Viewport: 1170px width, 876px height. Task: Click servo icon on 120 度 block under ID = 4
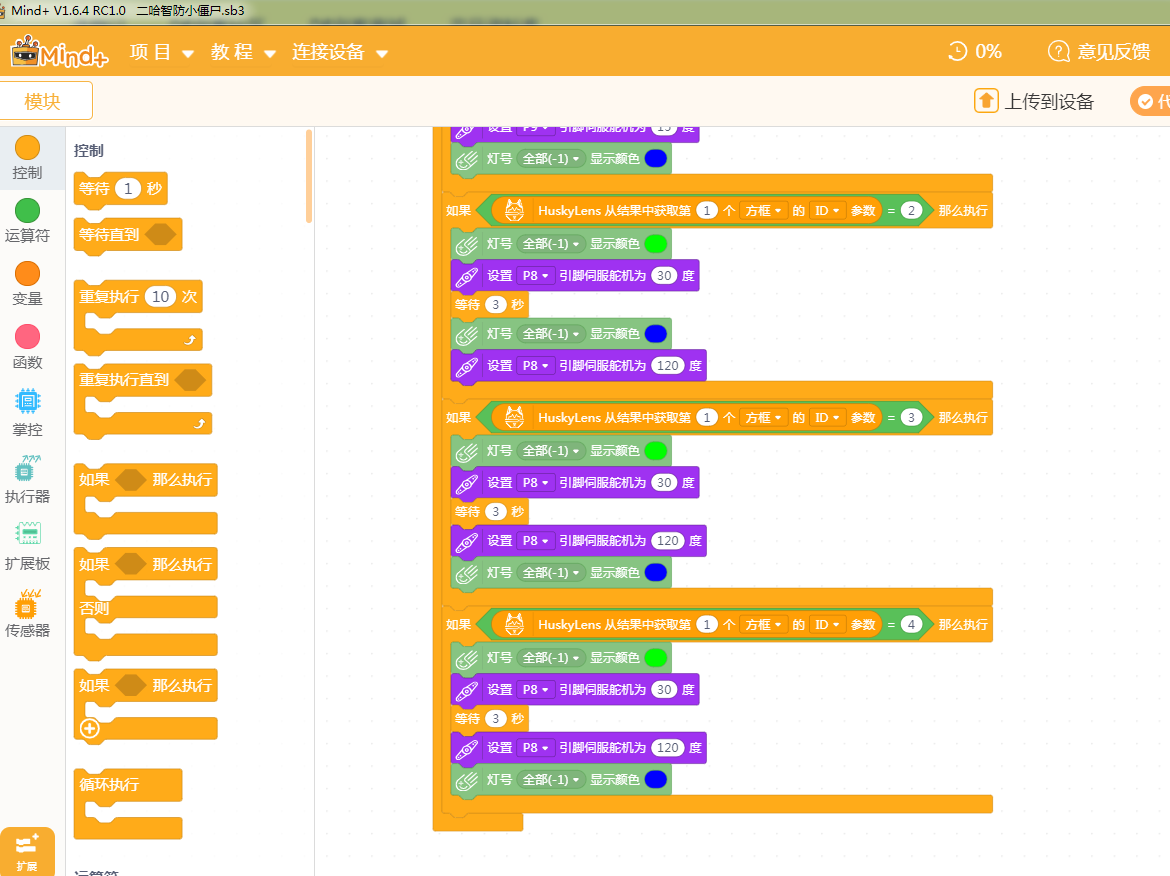click(x=467, y=748)
